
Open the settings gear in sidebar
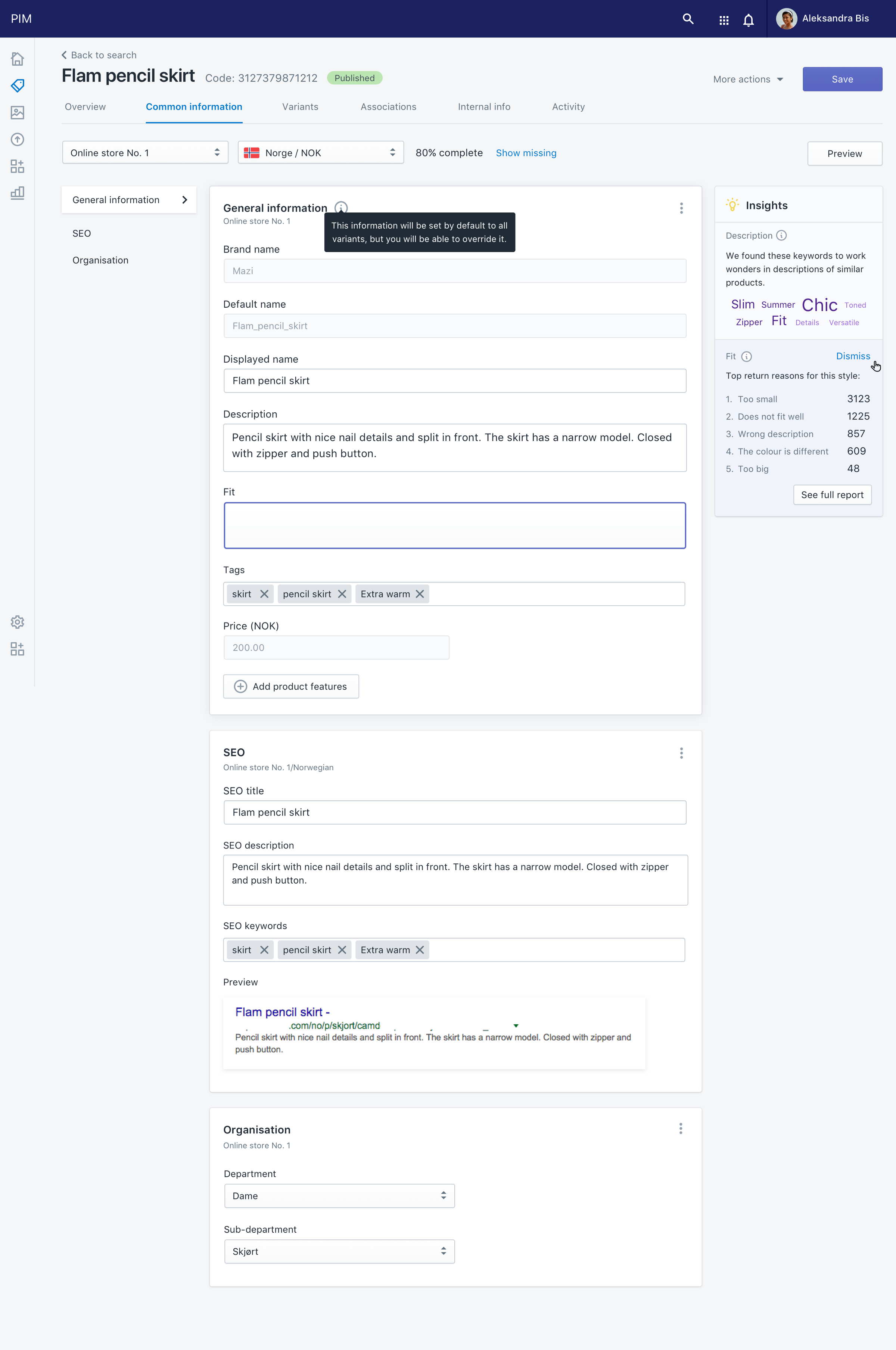(x=17, y=622)
